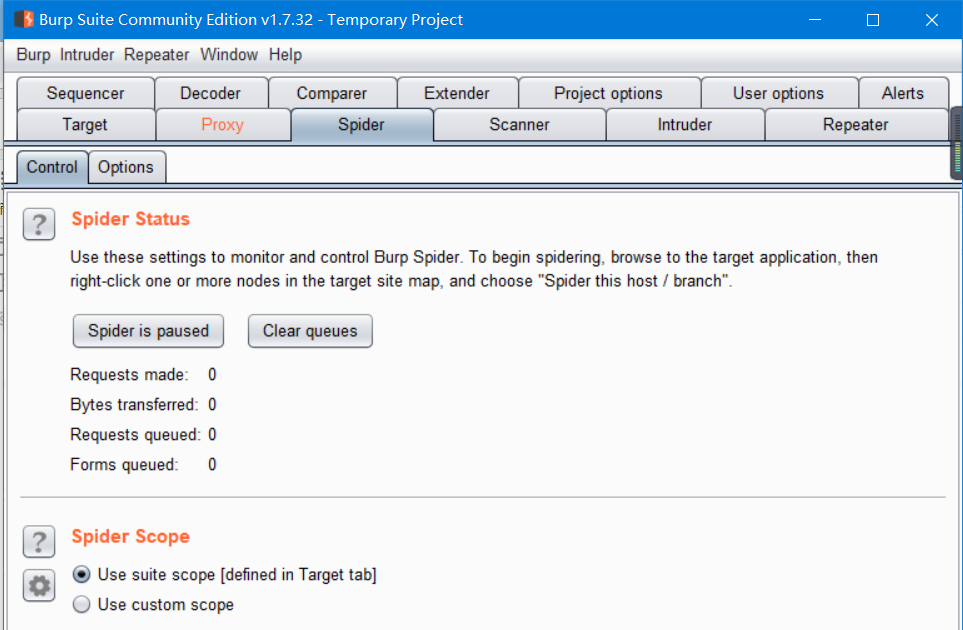Click the Forms queued label
Screen dimensions: 963x630
124,465
